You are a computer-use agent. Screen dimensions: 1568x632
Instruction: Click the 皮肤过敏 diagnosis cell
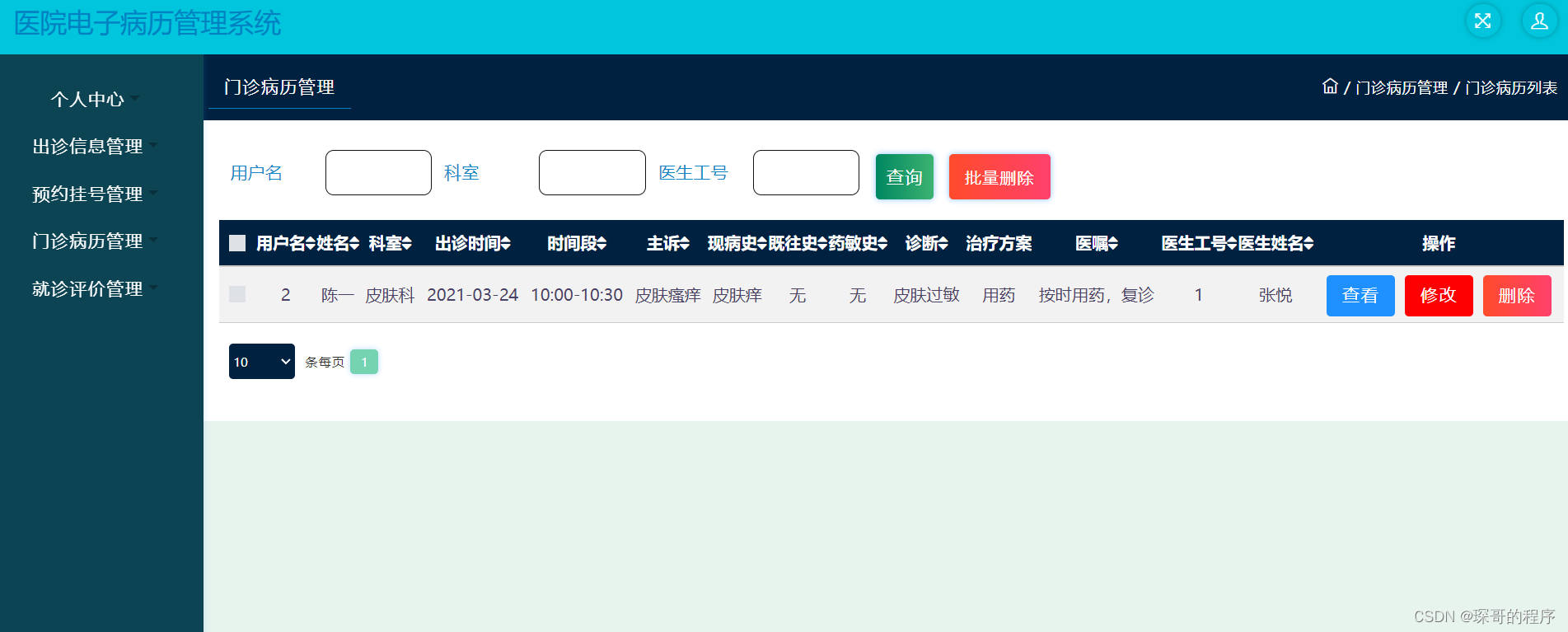927,295
